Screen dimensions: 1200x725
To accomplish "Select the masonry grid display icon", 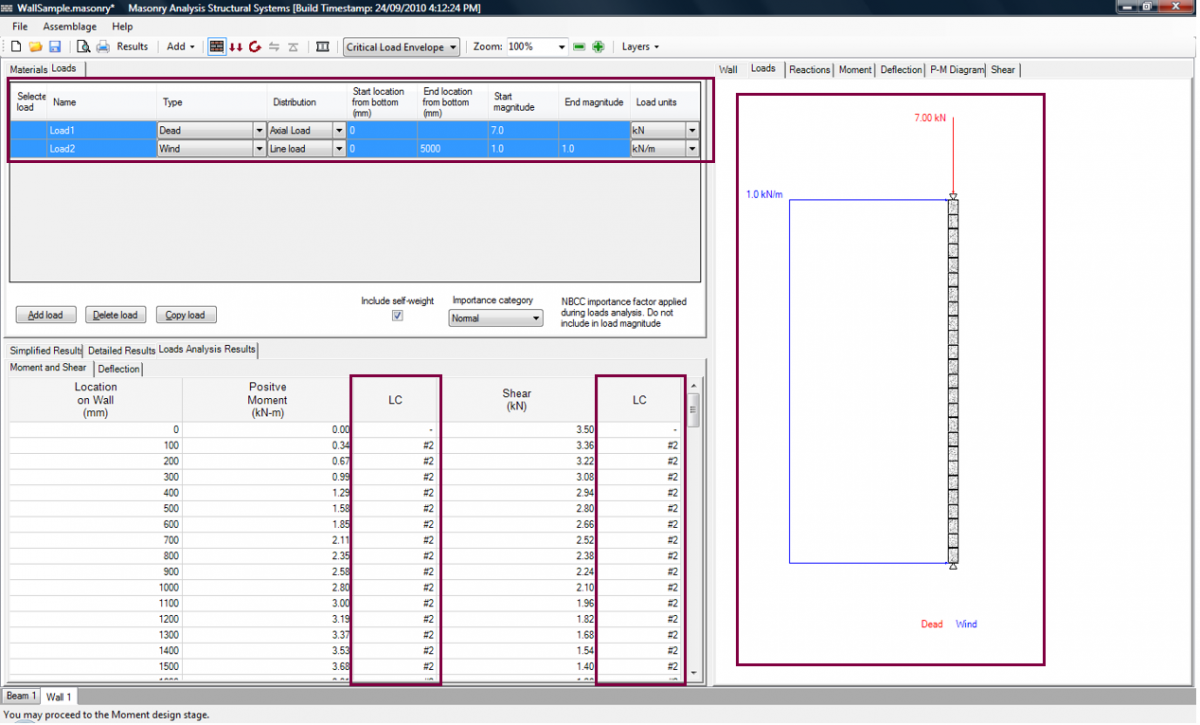I will coord(217,47).
